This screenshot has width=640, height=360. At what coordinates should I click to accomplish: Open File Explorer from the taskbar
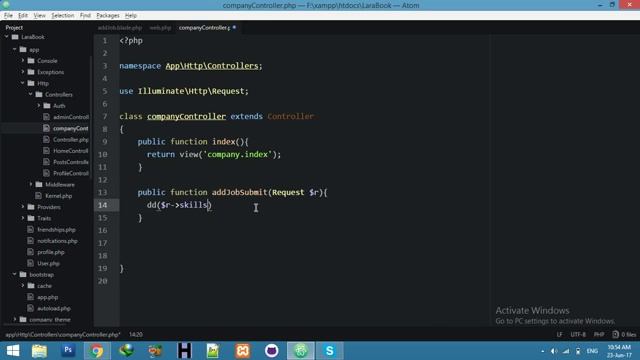[39, 351]
